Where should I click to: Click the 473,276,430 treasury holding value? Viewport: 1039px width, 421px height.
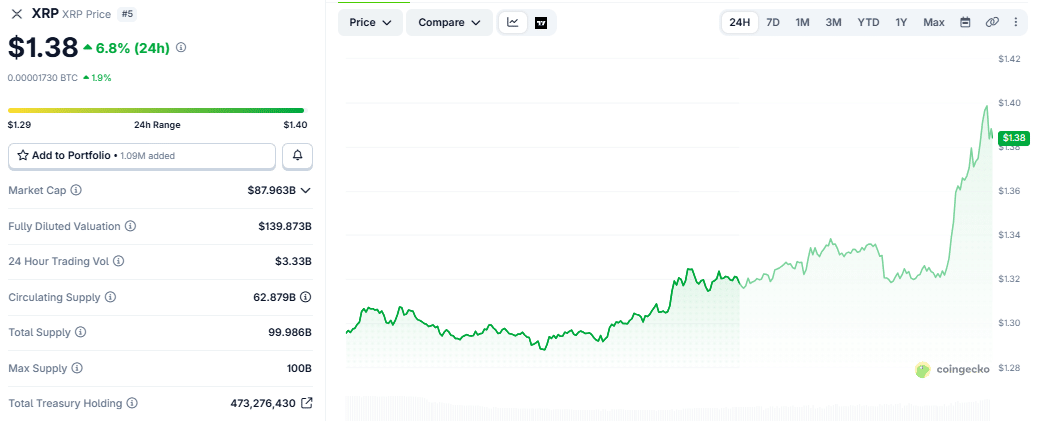(x=263, y=403)
